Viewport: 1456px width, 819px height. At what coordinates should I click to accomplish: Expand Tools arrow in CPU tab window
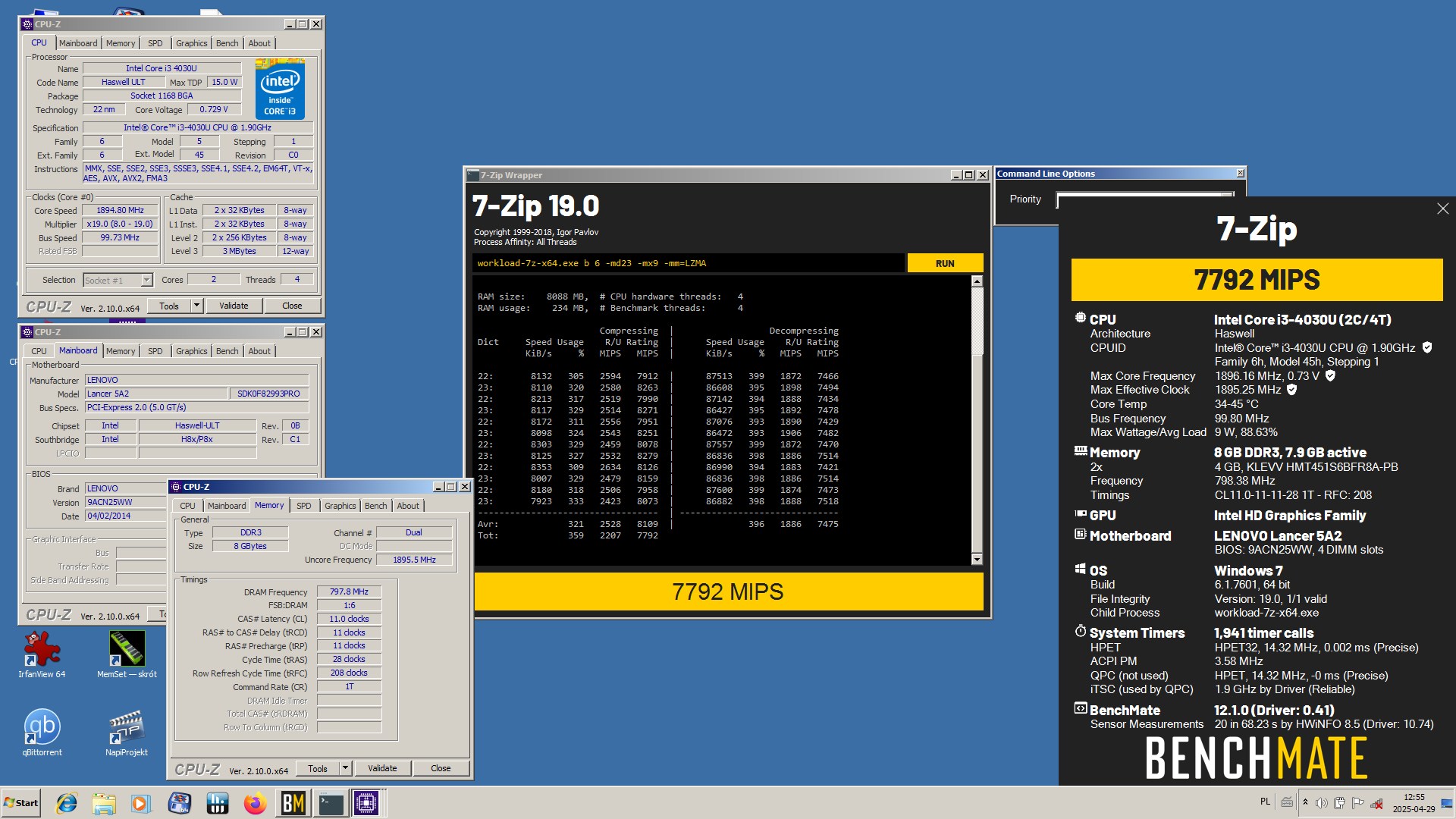click(x=196, y=306)
